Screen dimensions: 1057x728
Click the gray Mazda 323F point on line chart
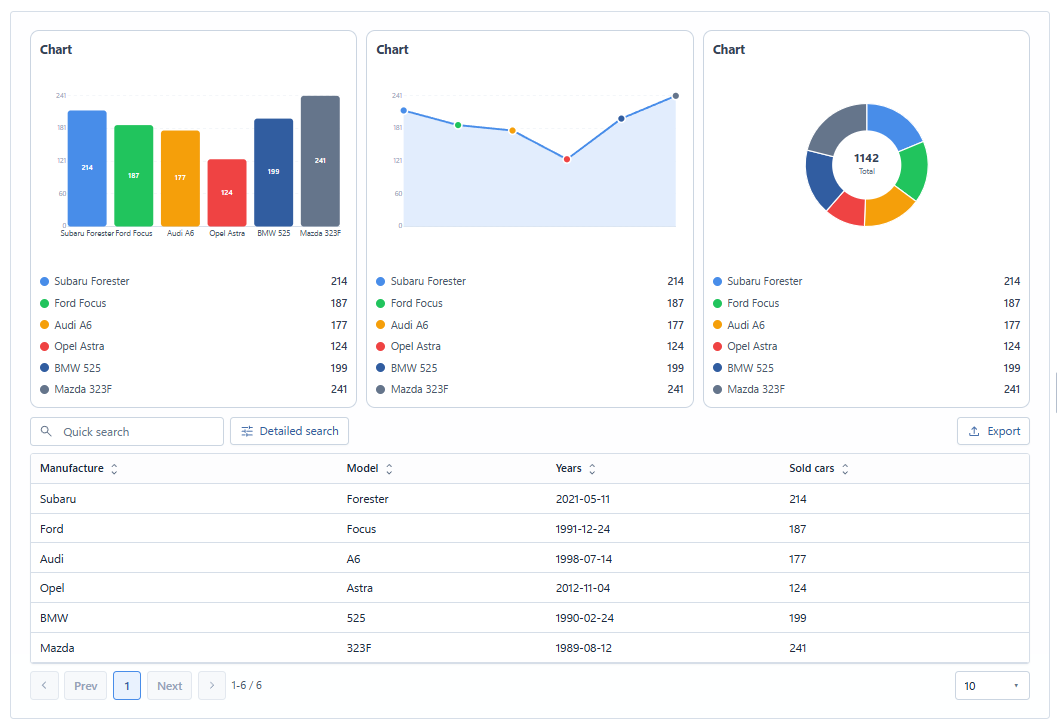[675, 96]
